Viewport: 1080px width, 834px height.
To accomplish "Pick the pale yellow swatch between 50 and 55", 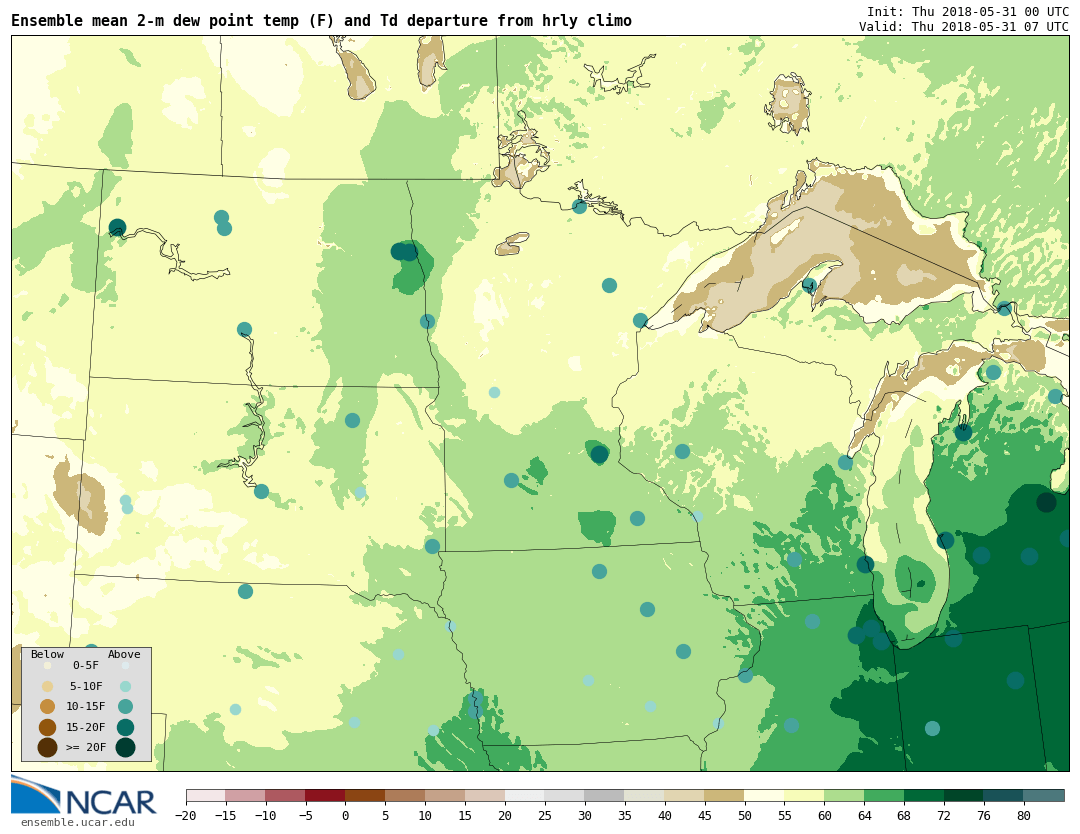I will click(x=765, y=795).
